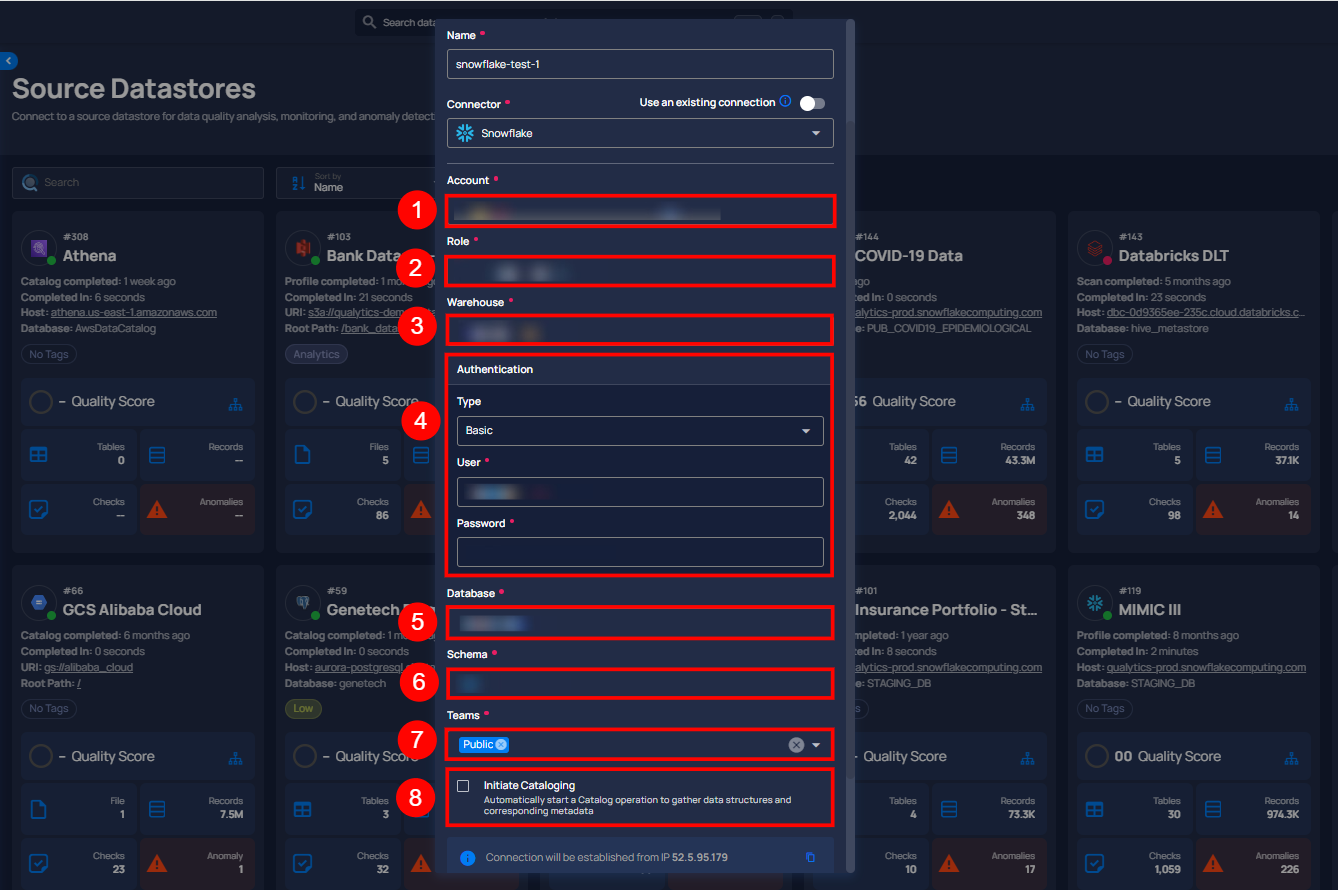Viewport: 1338px width, 890px height.
Task: Click the top global search bar
Action: [x=573, y=22]
